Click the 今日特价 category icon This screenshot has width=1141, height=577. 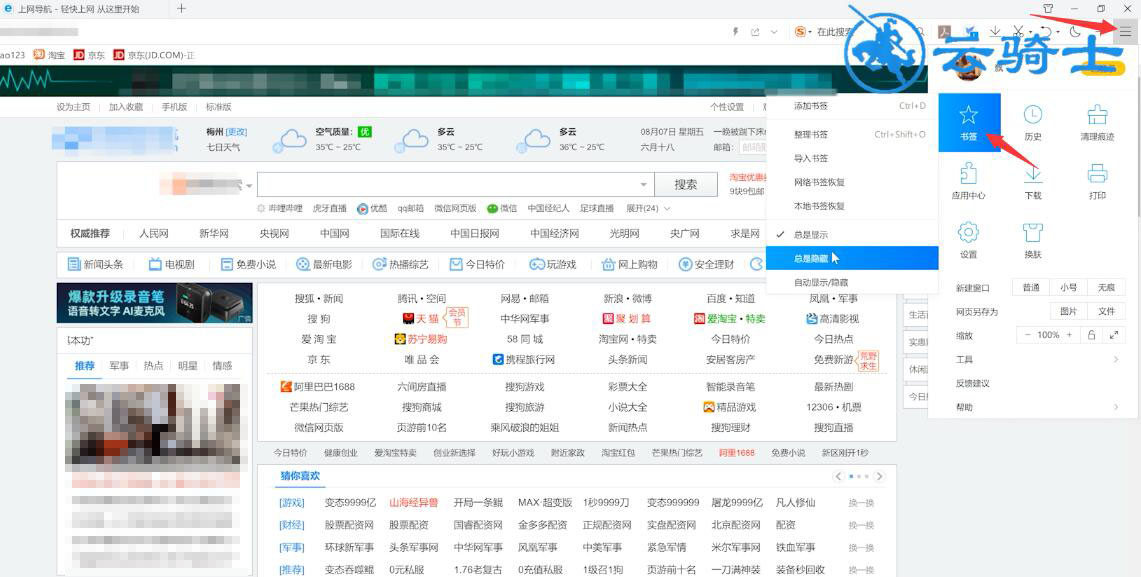(x=456, y=264)
